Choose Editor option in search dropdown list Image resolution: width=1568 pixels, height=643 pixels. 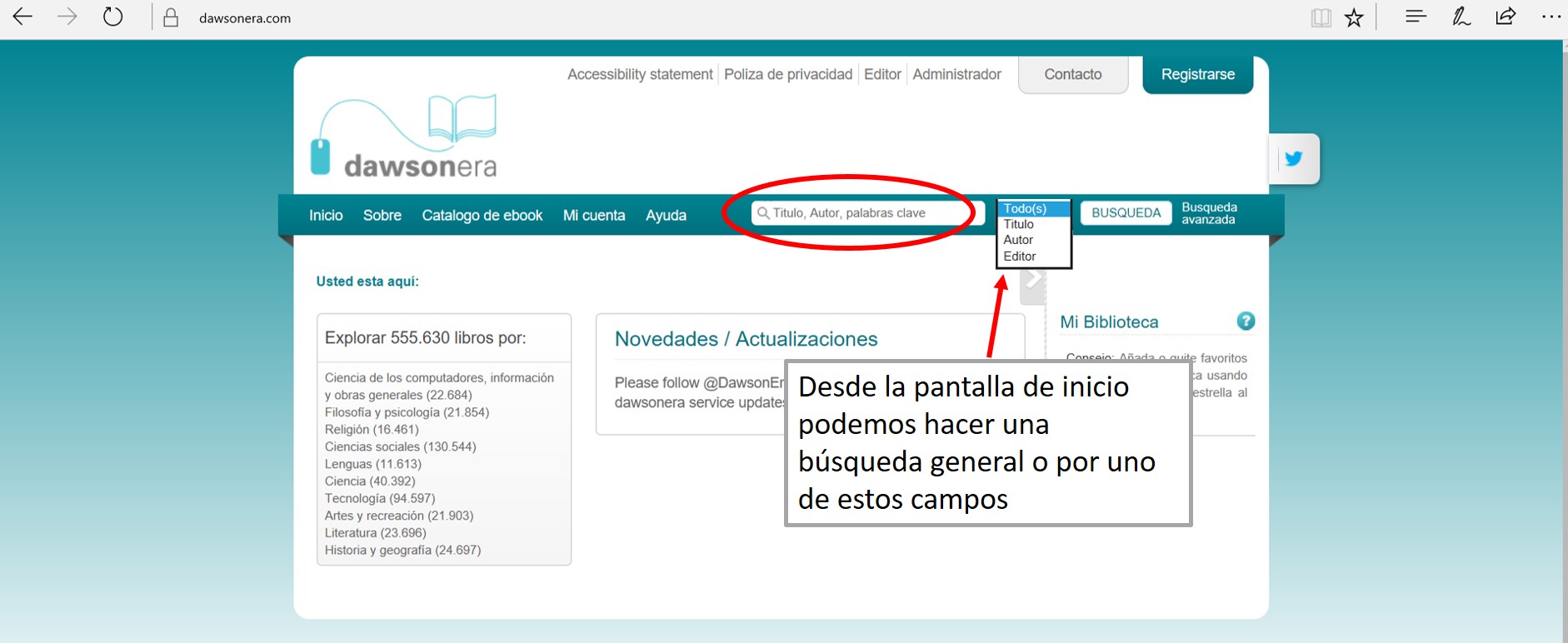1034,257
